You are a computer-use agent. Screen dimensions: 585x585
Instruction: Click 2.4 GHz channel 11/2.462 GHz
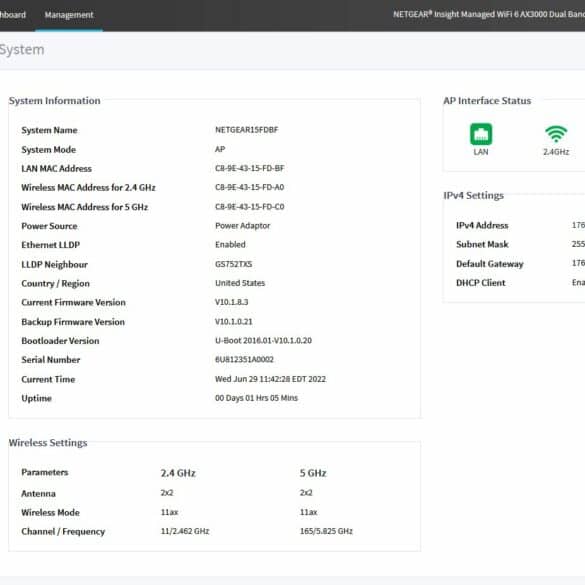tap(185, 531)
